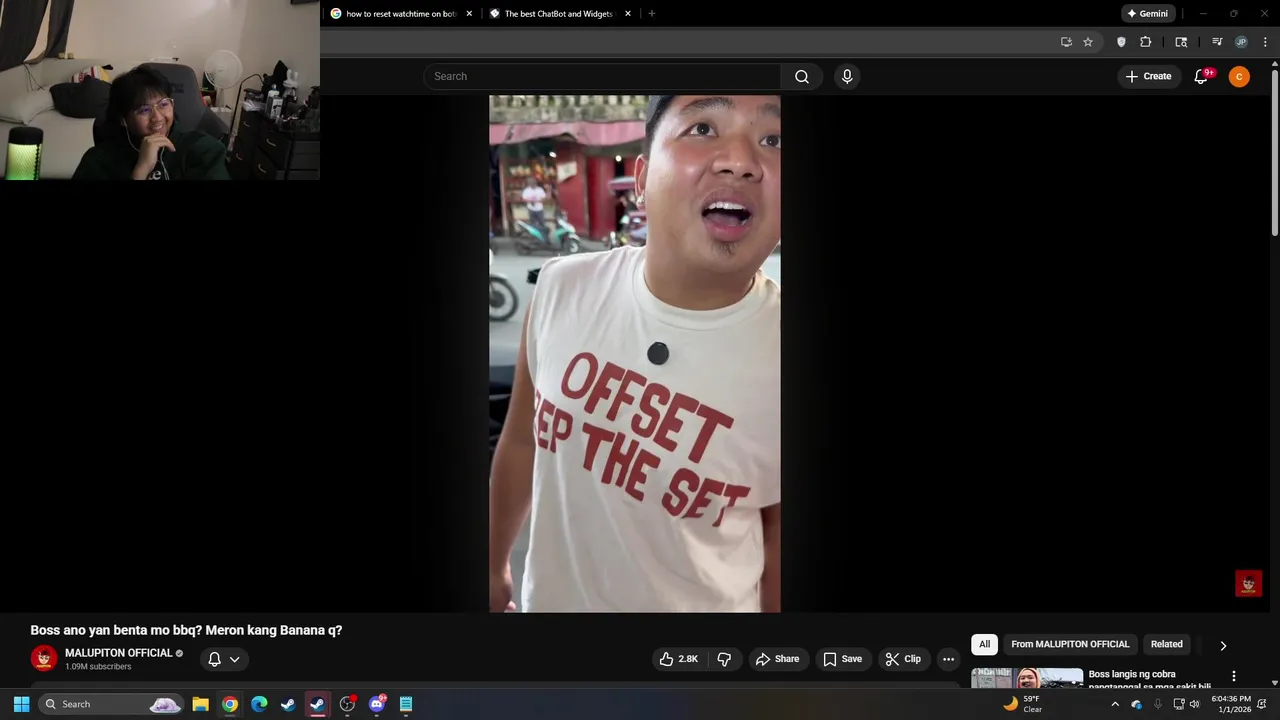
Task: Save video to a playlist
Action: coord(842,659)
